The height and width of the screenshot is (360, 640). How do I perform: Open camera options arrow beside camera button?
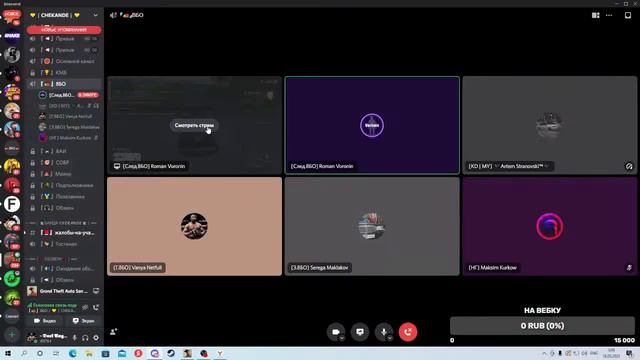(x=342, y=338)
